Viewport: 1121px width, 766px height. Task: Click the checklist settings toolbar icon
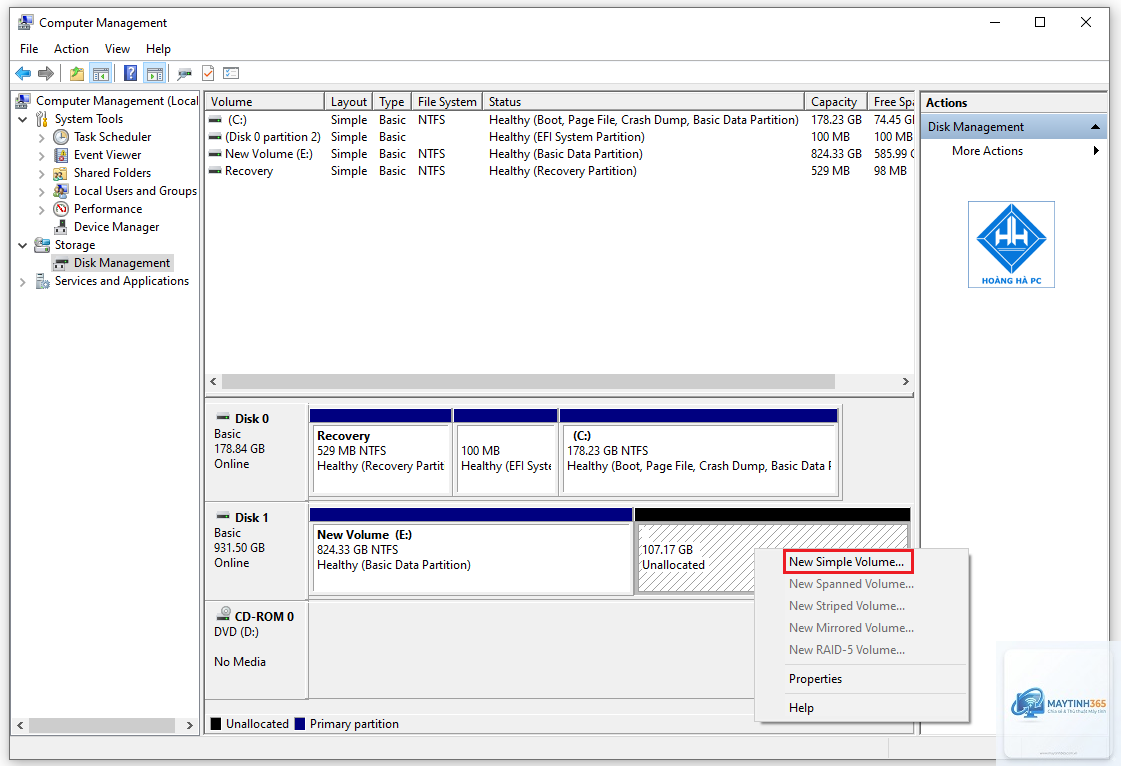coord(231,73)
